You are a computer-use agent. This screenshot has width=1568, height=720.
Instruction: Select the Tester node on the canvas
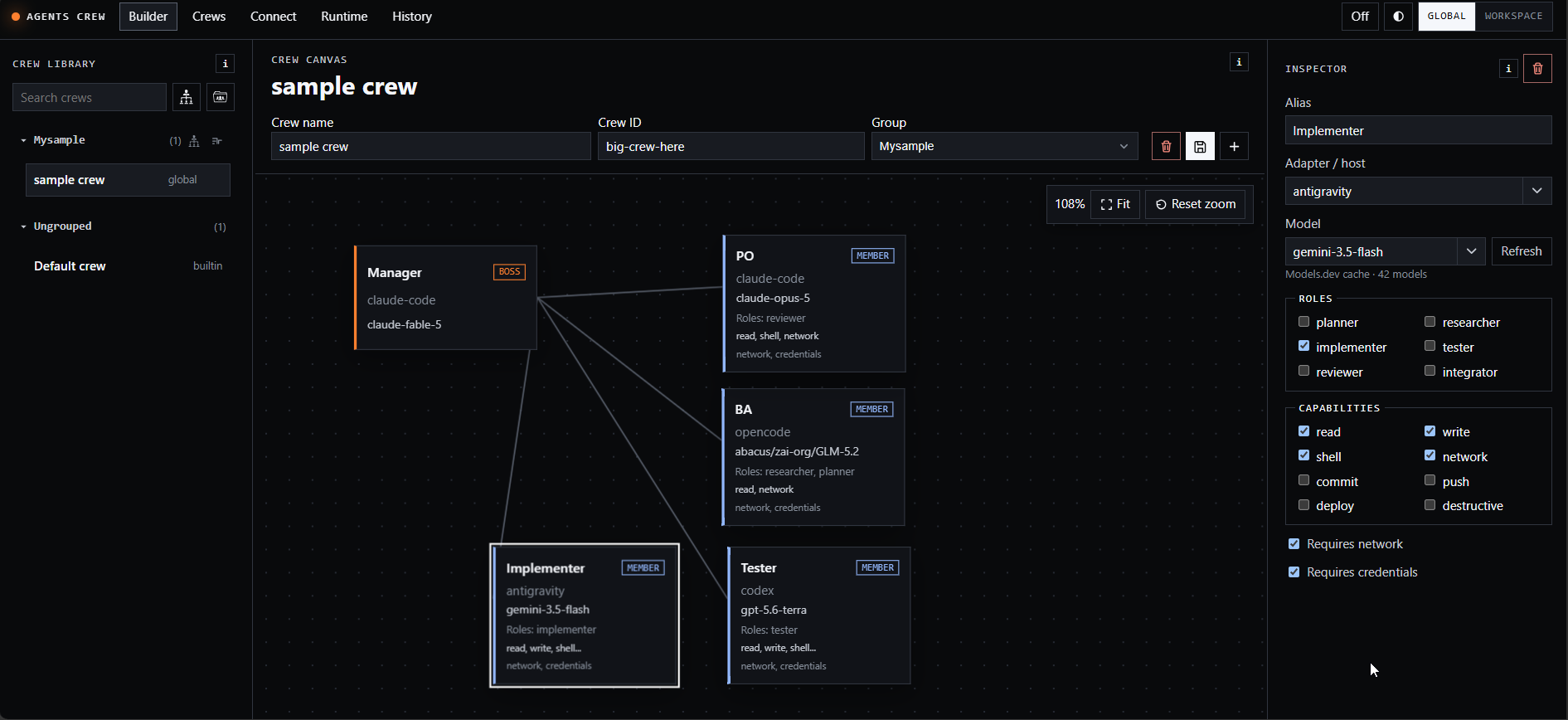[x=819, y=615]
